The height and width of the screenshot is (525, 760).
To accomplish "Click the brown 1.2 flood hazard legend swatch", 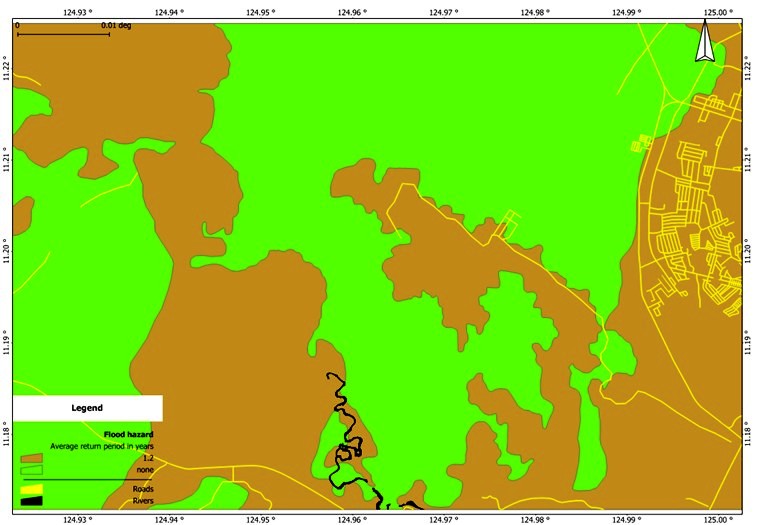I will click(33, 458).
